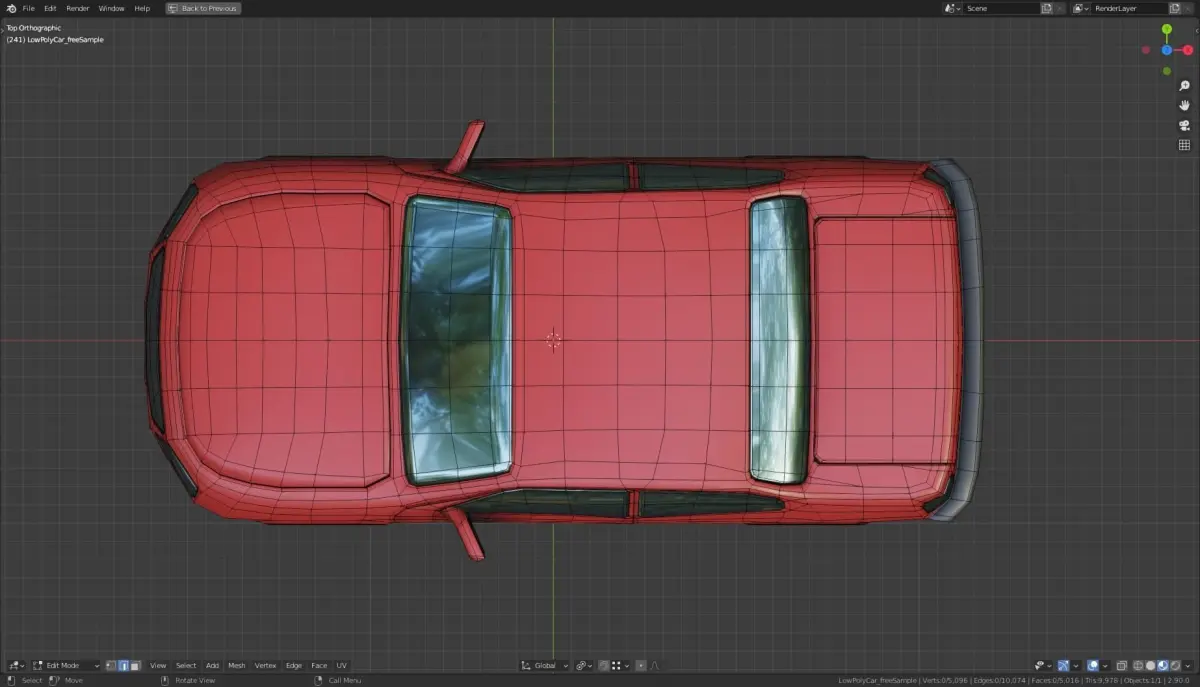The image size is (1200, 687).
Task: Select wireframe viewport shading
Action: [x=1138, y=665]
